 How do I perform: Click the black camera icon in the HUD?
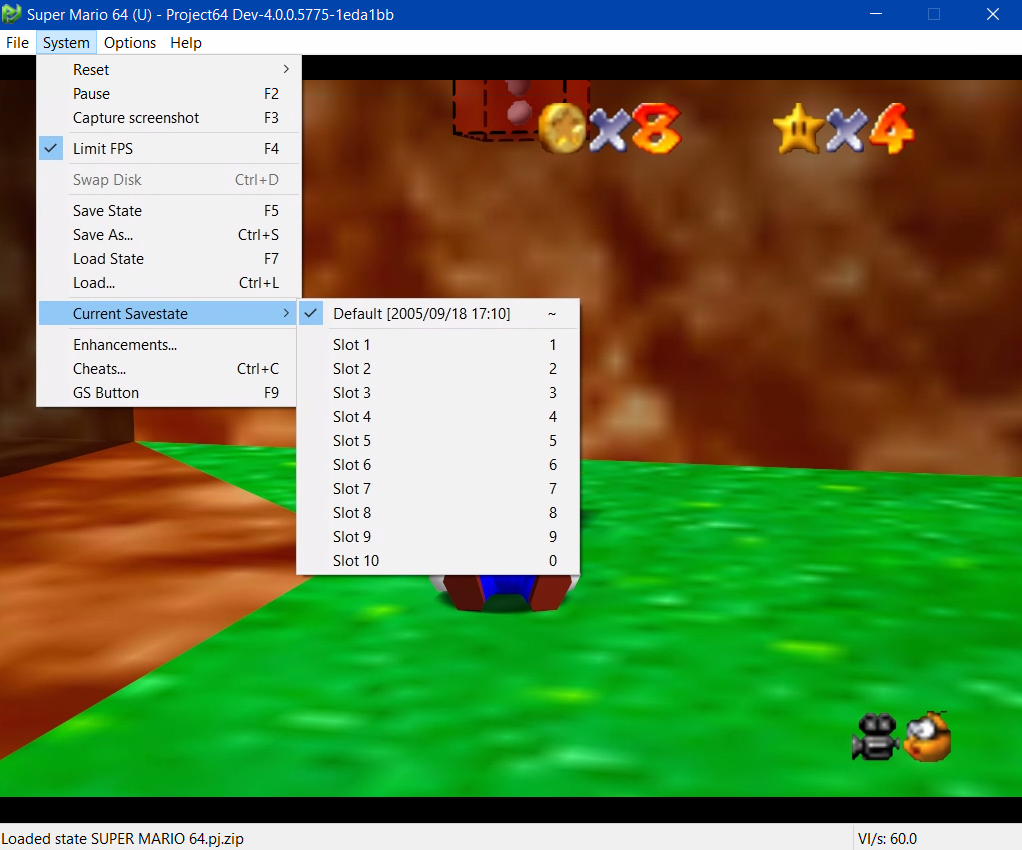tap(875, 737)
